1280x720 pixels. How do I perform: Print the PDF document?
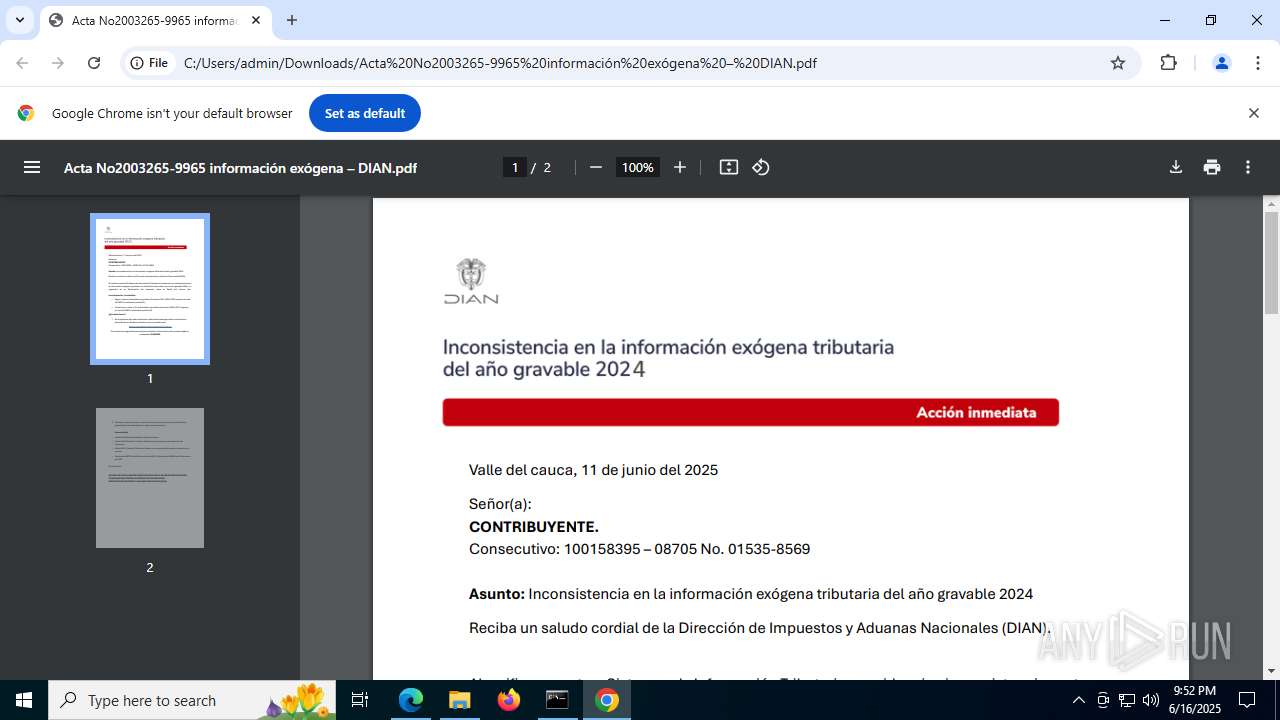click(1212, 167)
